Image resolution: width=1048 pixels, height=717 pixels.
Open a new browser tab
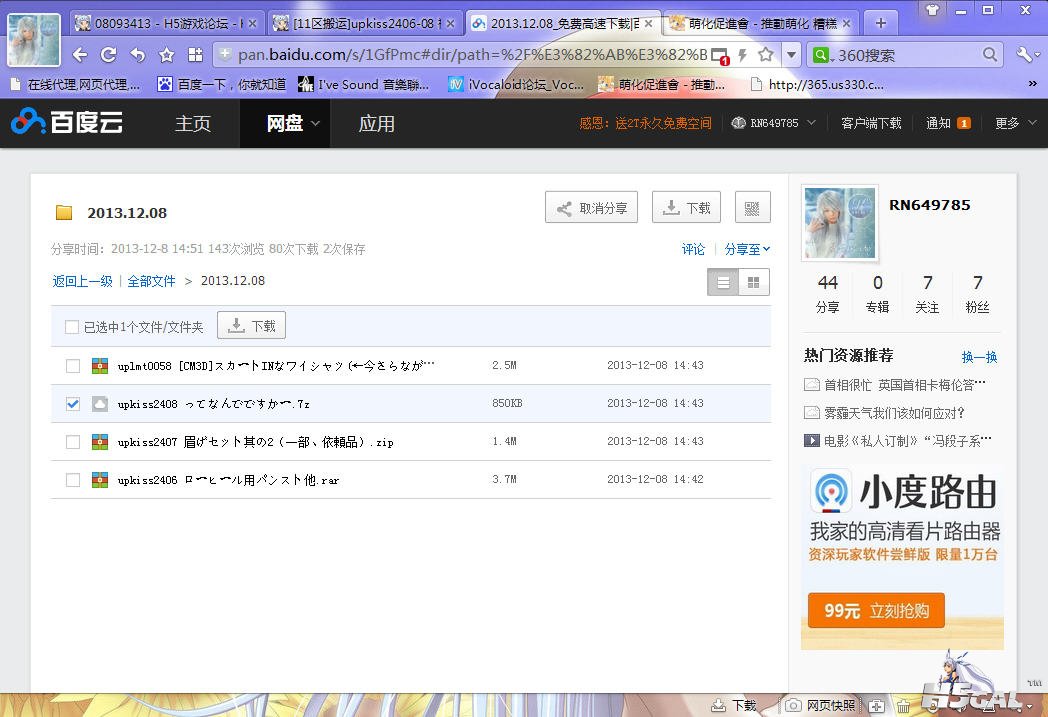[x=880, y=23]
